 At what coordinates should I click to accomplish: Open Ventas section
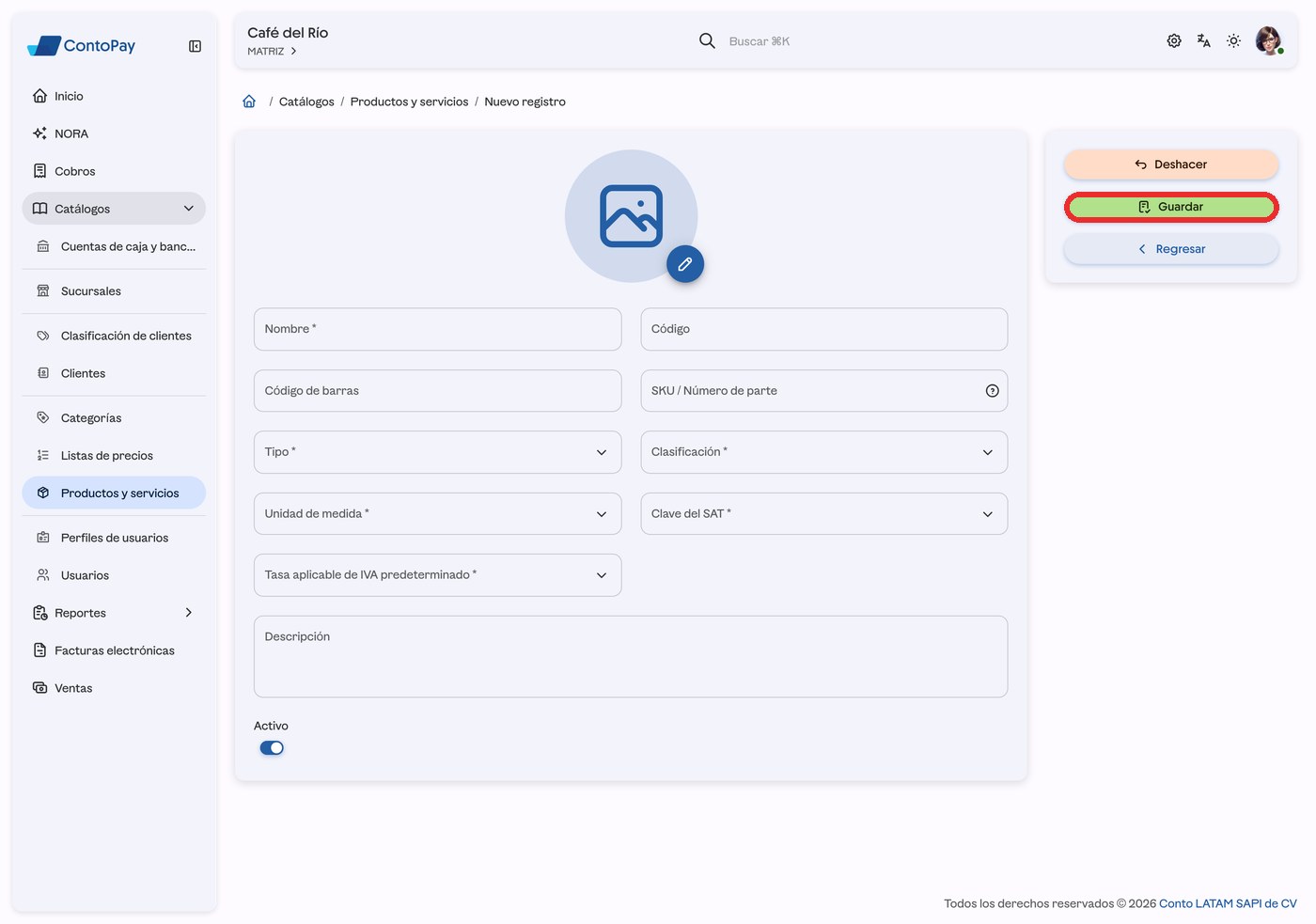click(114, 688)
